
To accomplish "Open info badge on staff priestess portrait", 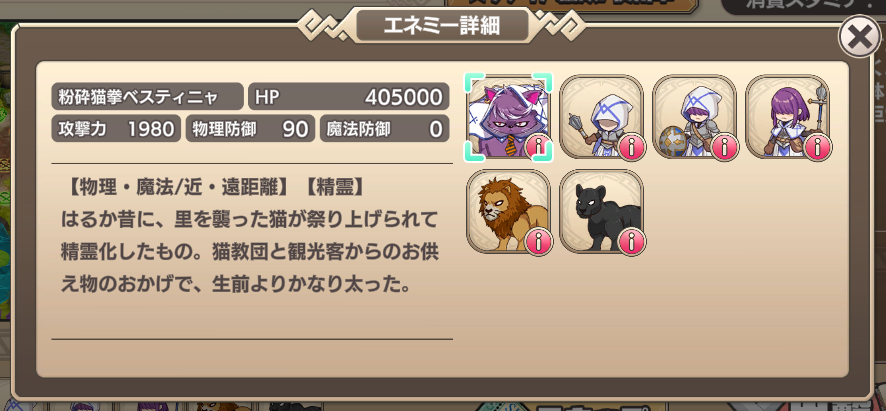I will tap(818, 148).
